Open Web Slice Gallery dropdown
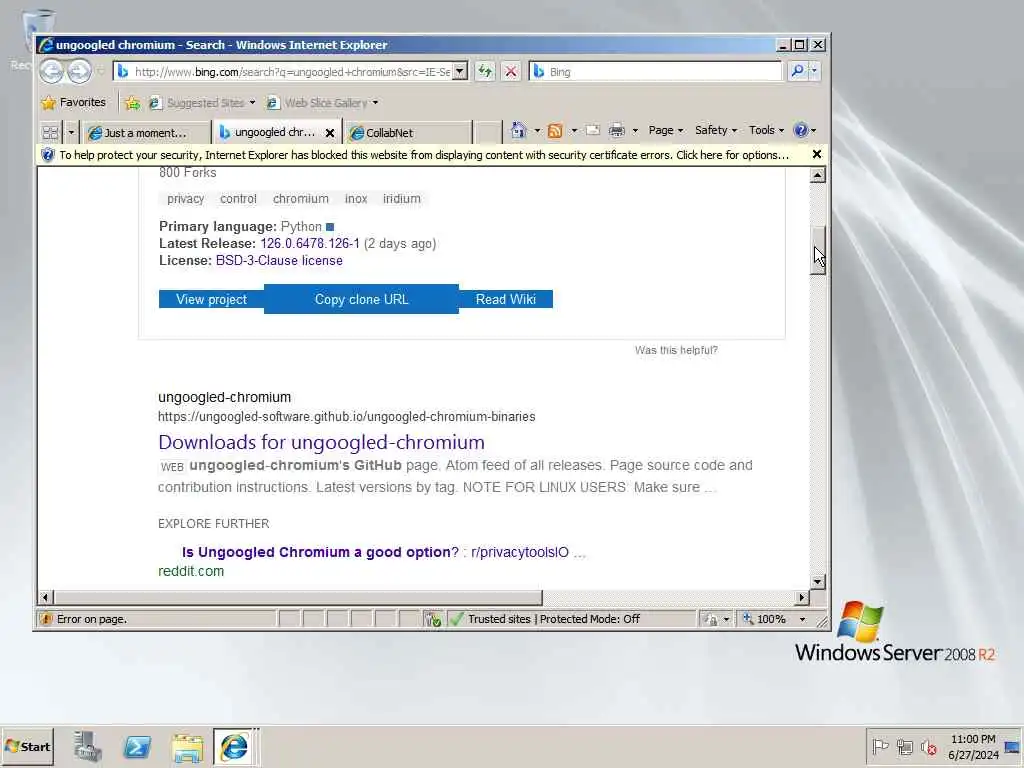 pos(323,103)
